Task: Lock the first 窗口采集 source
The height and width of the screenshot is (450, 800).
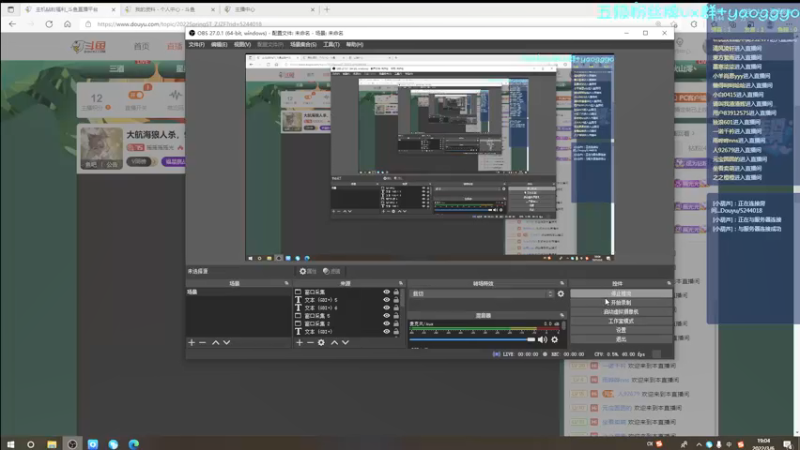Action: click(396, 292)
